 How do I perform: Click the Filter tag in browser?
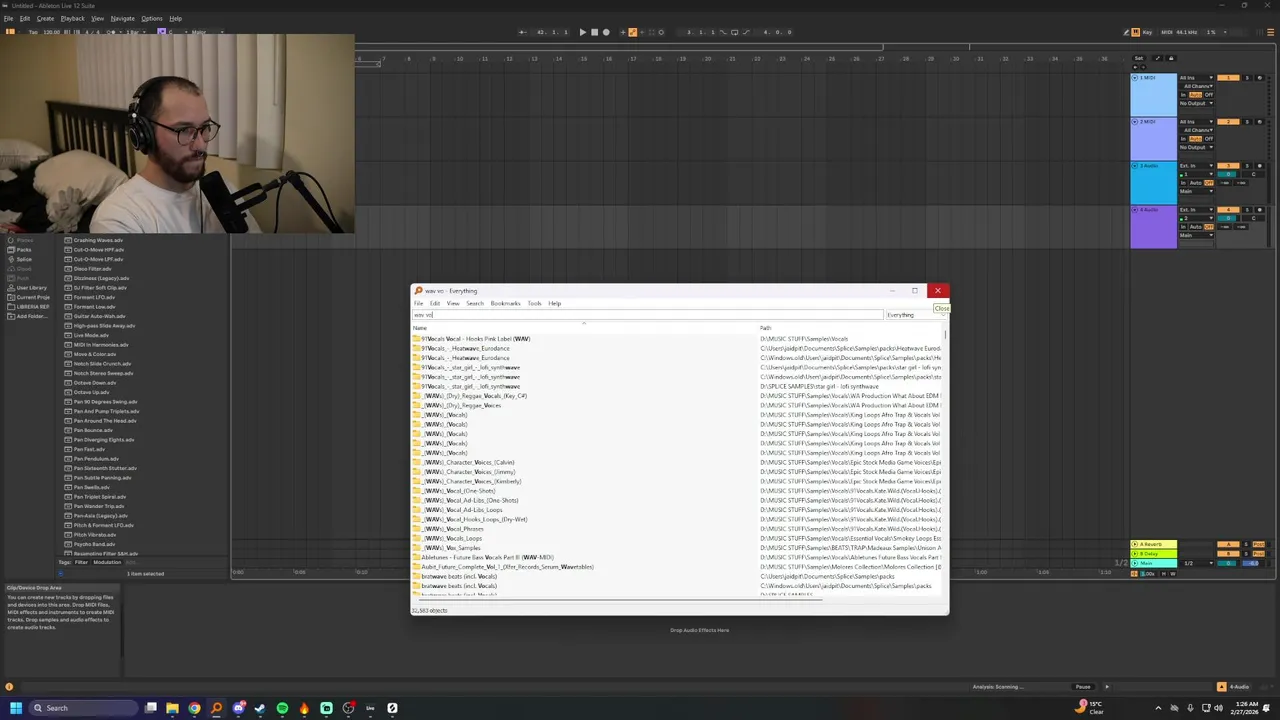point(81,562)
